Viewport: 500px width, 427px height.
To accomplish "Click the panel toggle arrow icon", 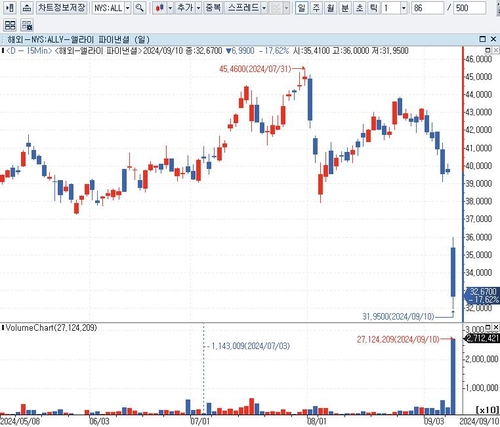I will pos(10,8).
